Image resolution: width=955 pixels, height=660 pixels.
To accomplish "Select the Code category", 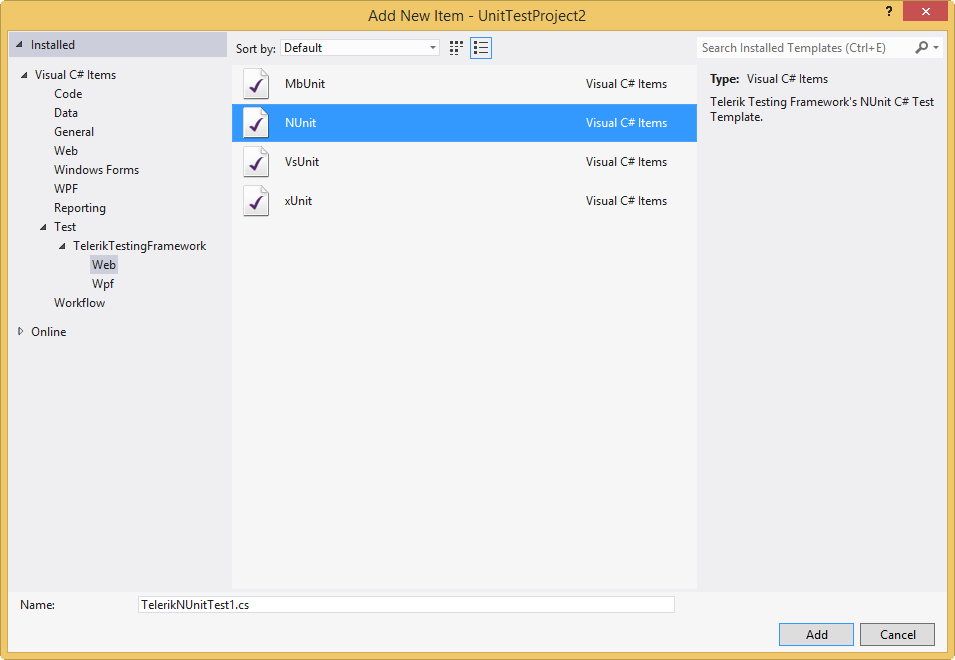I will coord(68,94).
